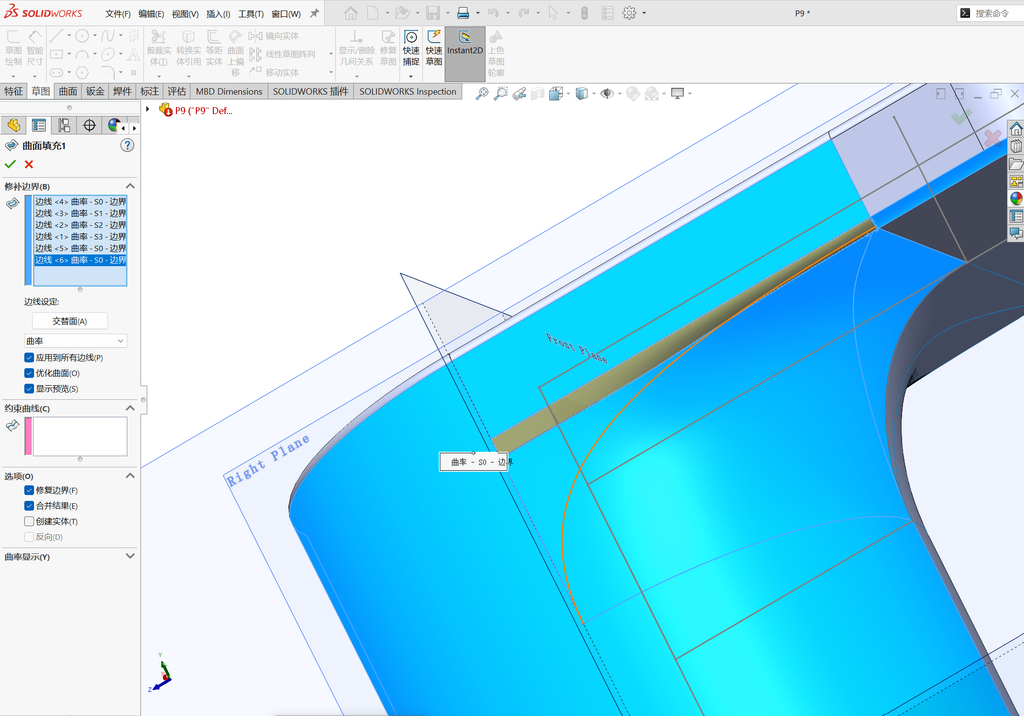Open the Appearances color ball in task pane

[x=1016, y=198]
